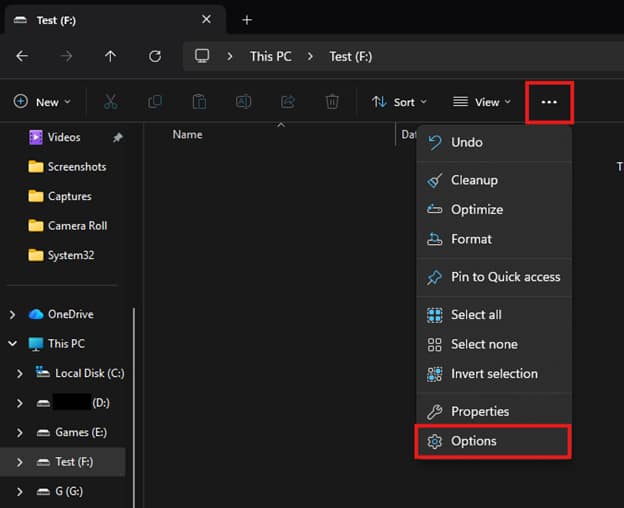Click the monitor icon in address bar

pos(202,56)
